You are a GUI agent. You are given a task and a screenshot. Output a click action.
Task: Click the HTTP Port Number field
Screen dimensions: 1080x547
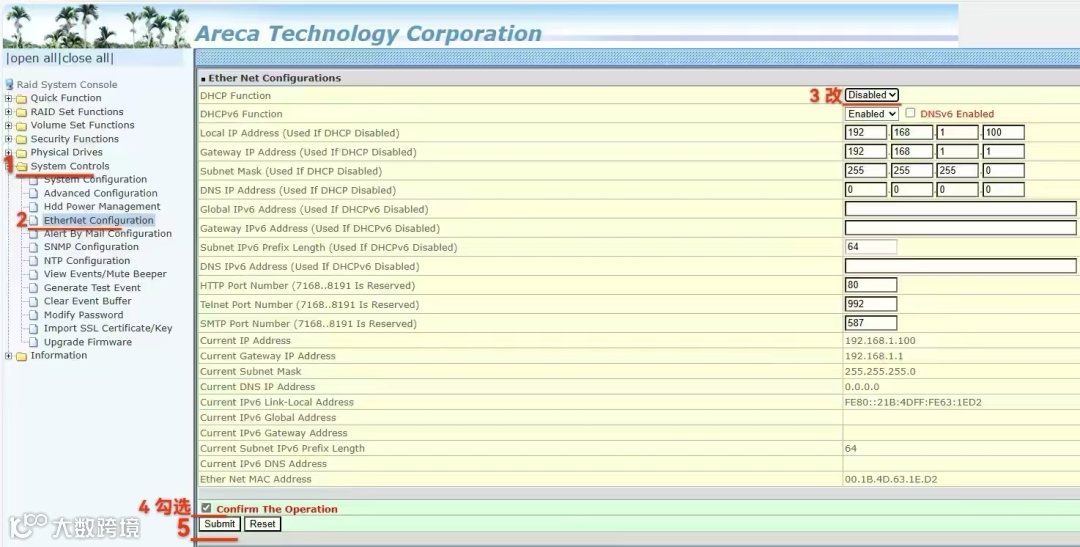tap(871, 285)
